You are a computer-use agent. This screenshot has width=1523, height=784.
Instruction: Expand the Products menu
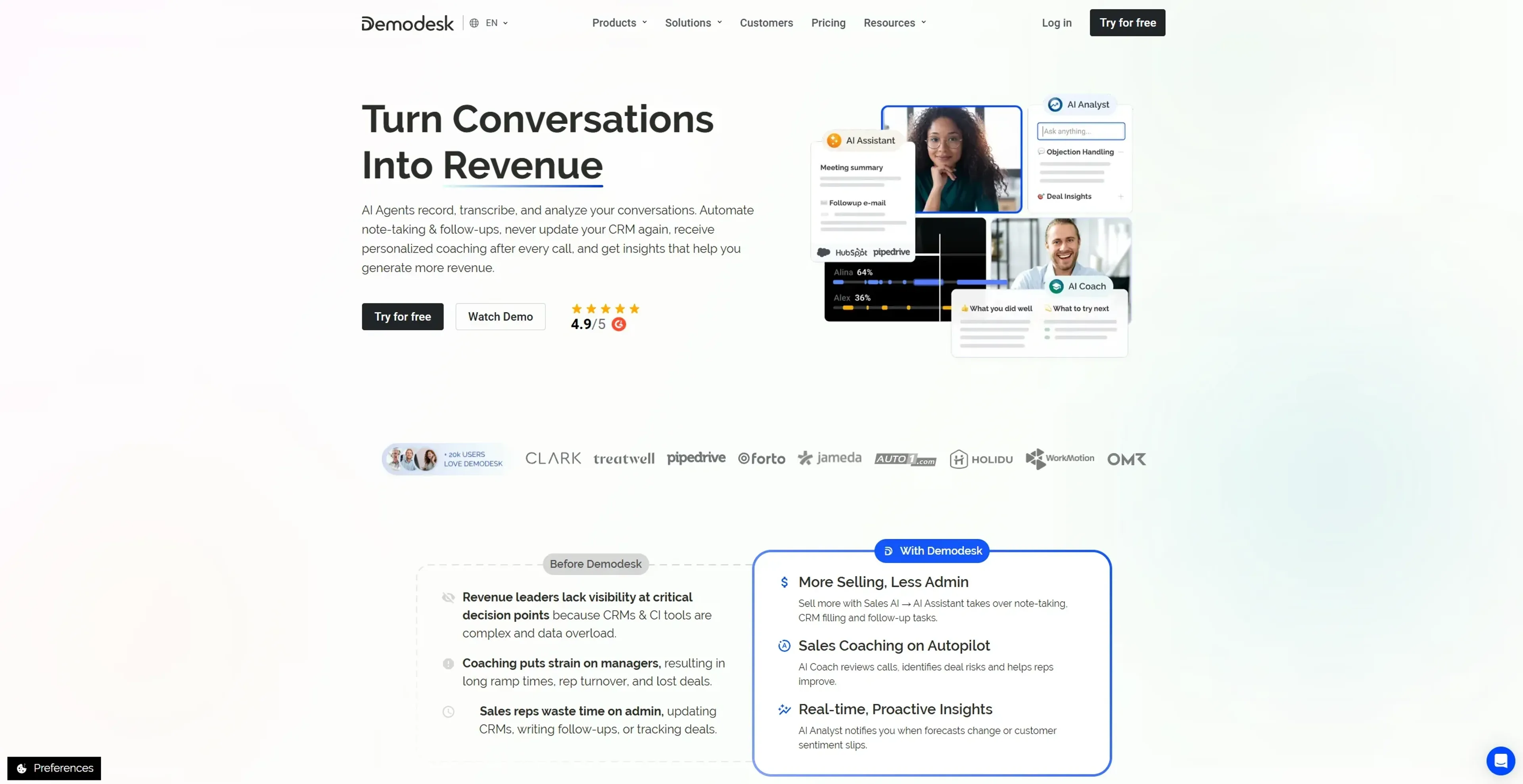pos(620,23)
